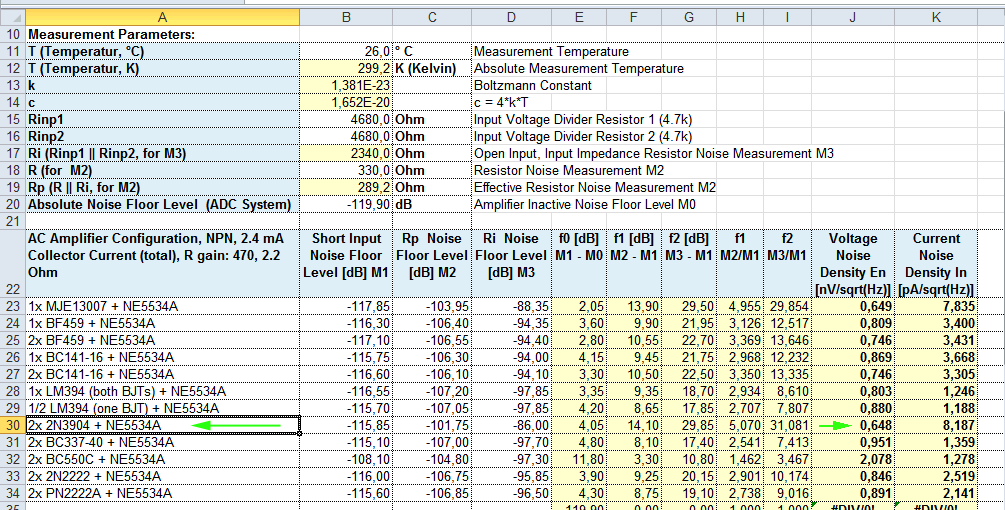Viewport: 1005px width, 510px height.
Task: Click row header 17
Action: (x=12, y=153)
